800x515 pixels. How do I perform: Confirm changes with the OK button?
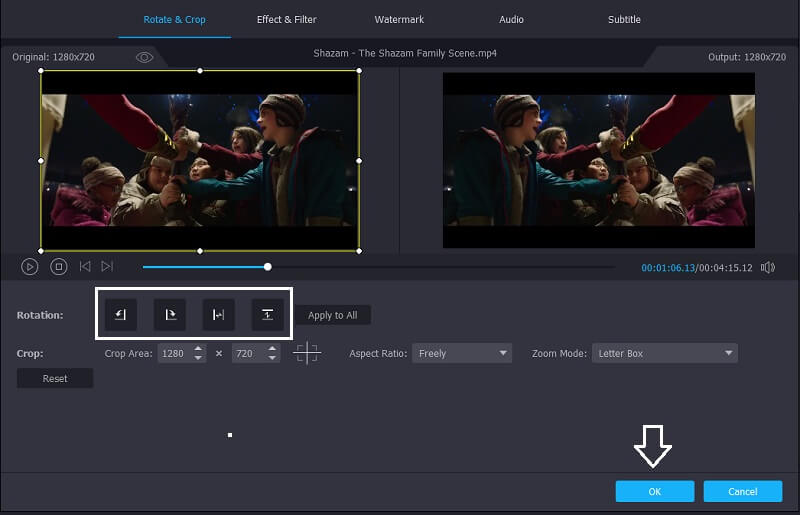654,491
